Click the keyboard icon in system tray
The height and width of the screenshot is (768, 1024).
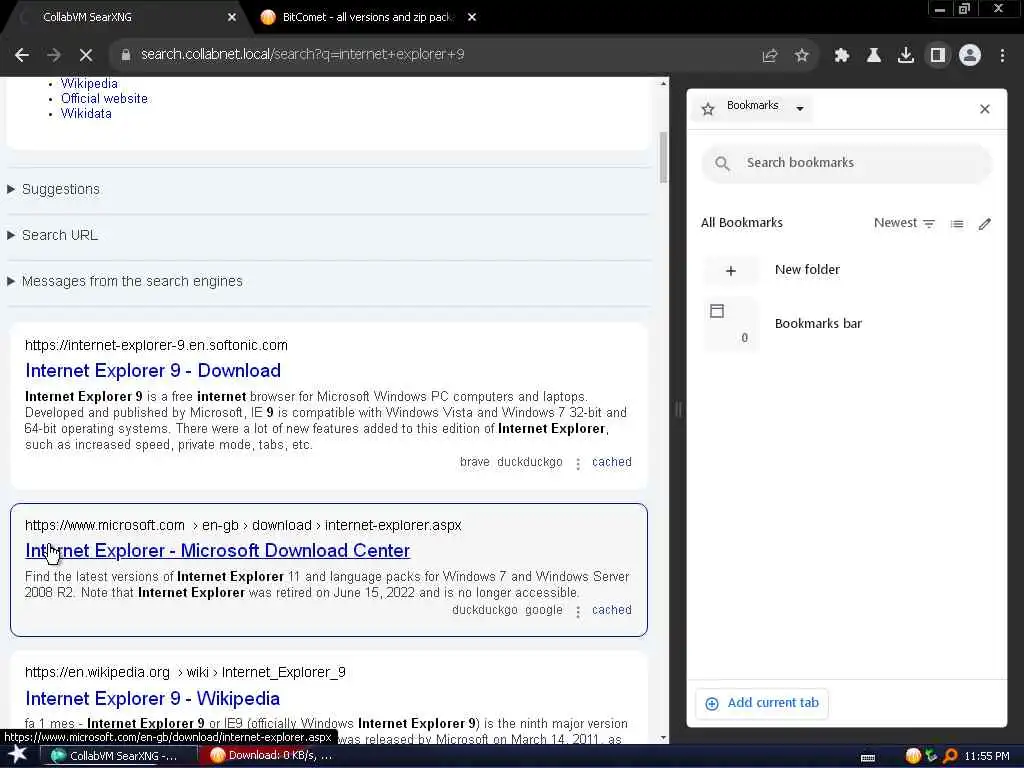click(x=868, y=758)
